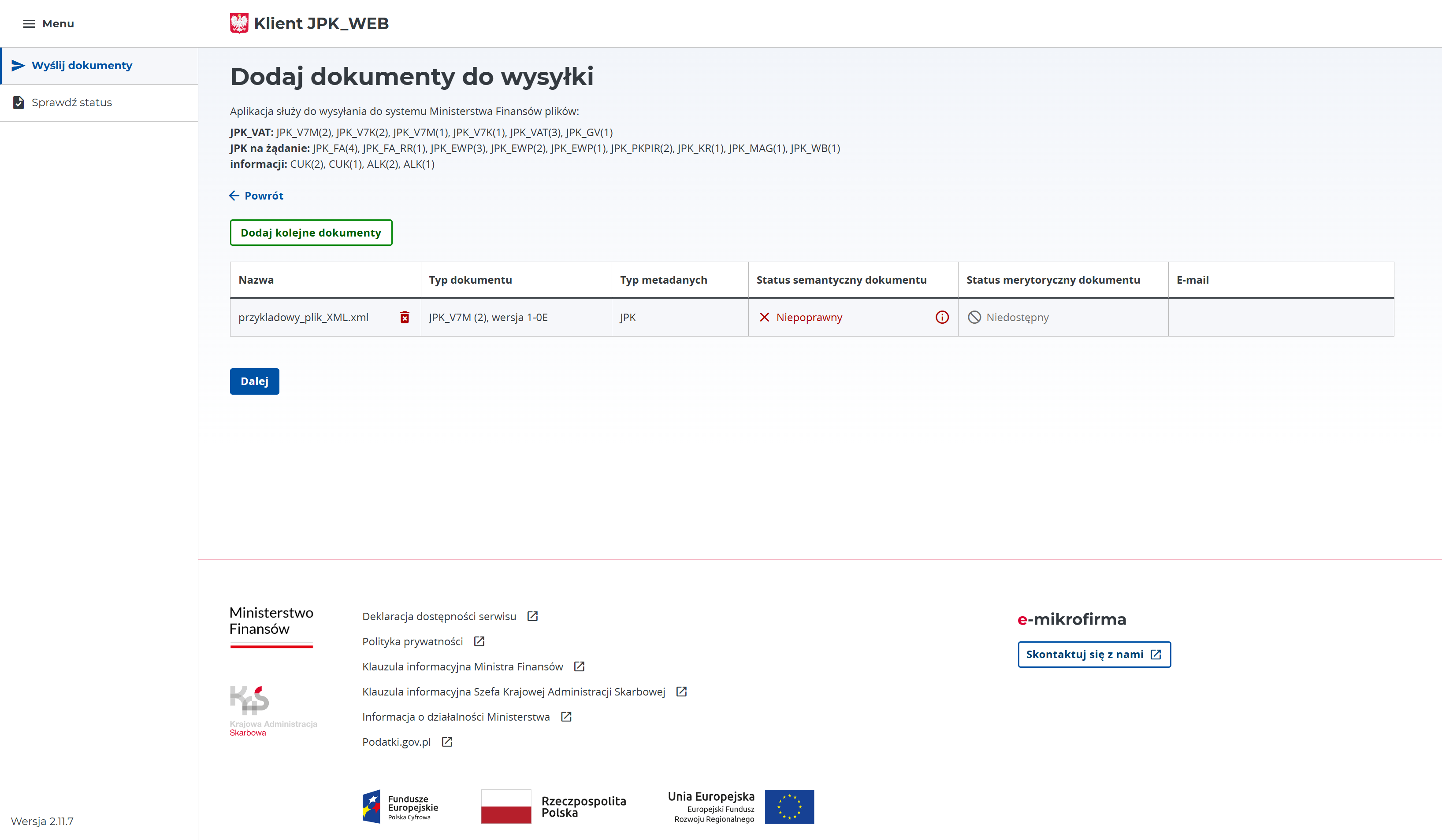The width and height of the screenshot is (1442, 840).
Task: Open Deklaracja dostępności serwisu link
Action: coord(439,616)
